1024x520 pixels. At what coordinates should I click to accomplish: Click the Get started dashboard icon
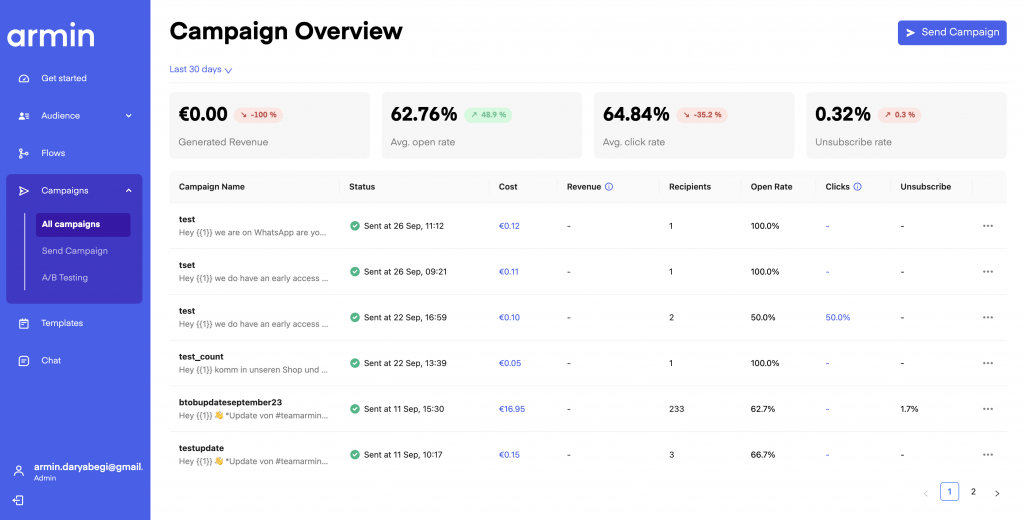[x=23, y=78]
